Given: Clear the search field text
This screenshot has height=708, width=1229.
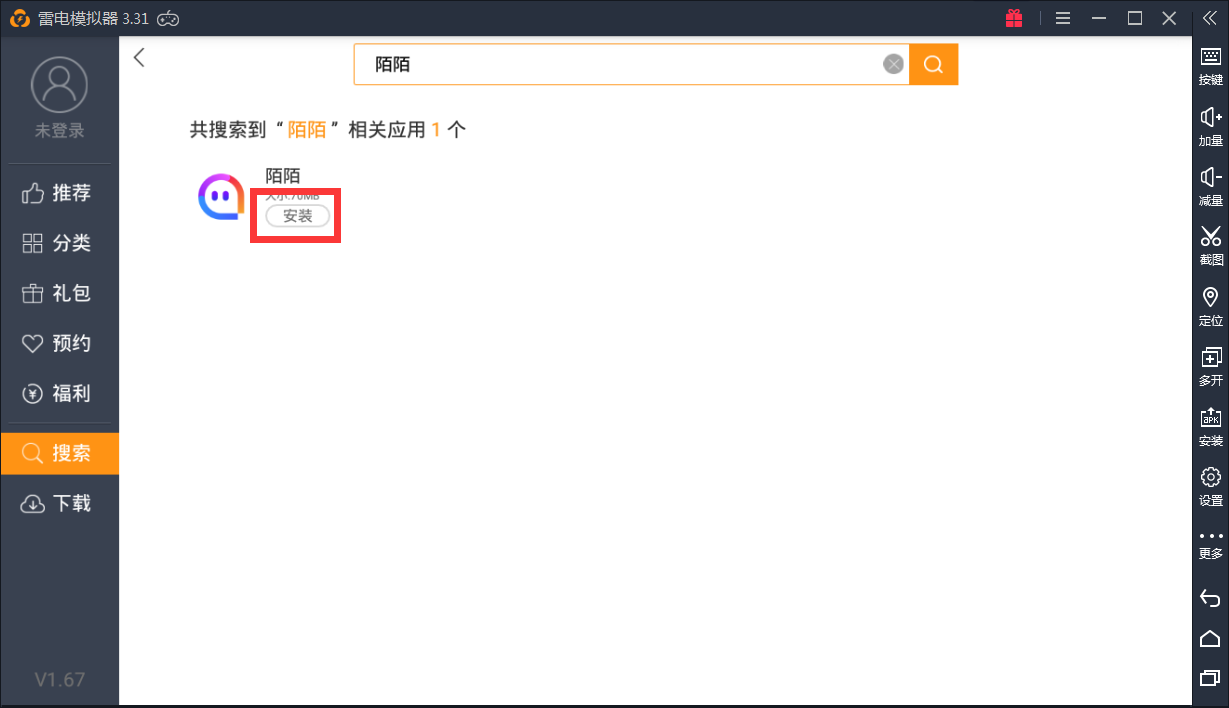Looking at the screenshot, I should click(x=893, y=64).
